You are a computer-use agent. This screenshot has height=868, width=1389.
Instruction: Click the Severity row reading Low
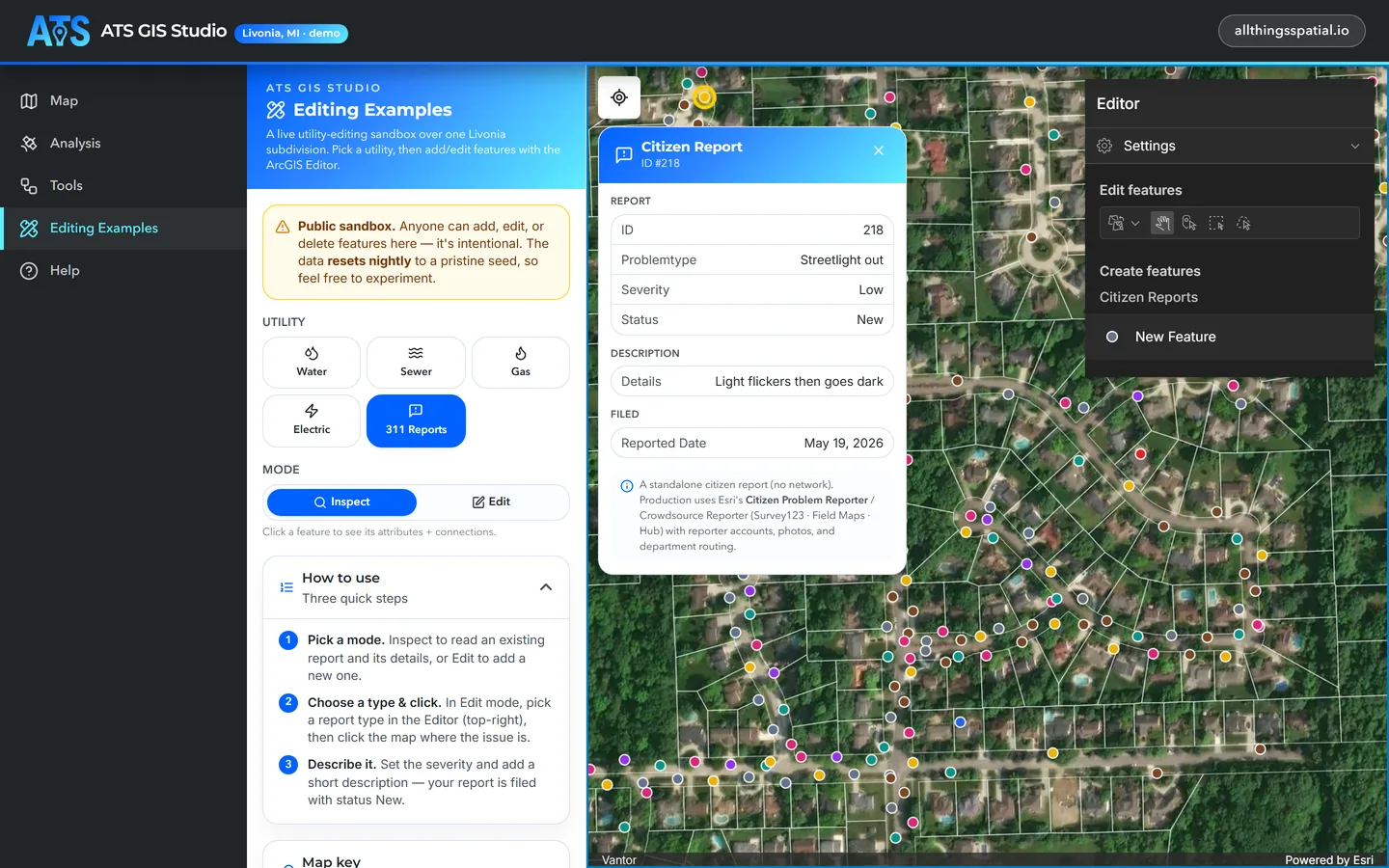click(752, 290)
